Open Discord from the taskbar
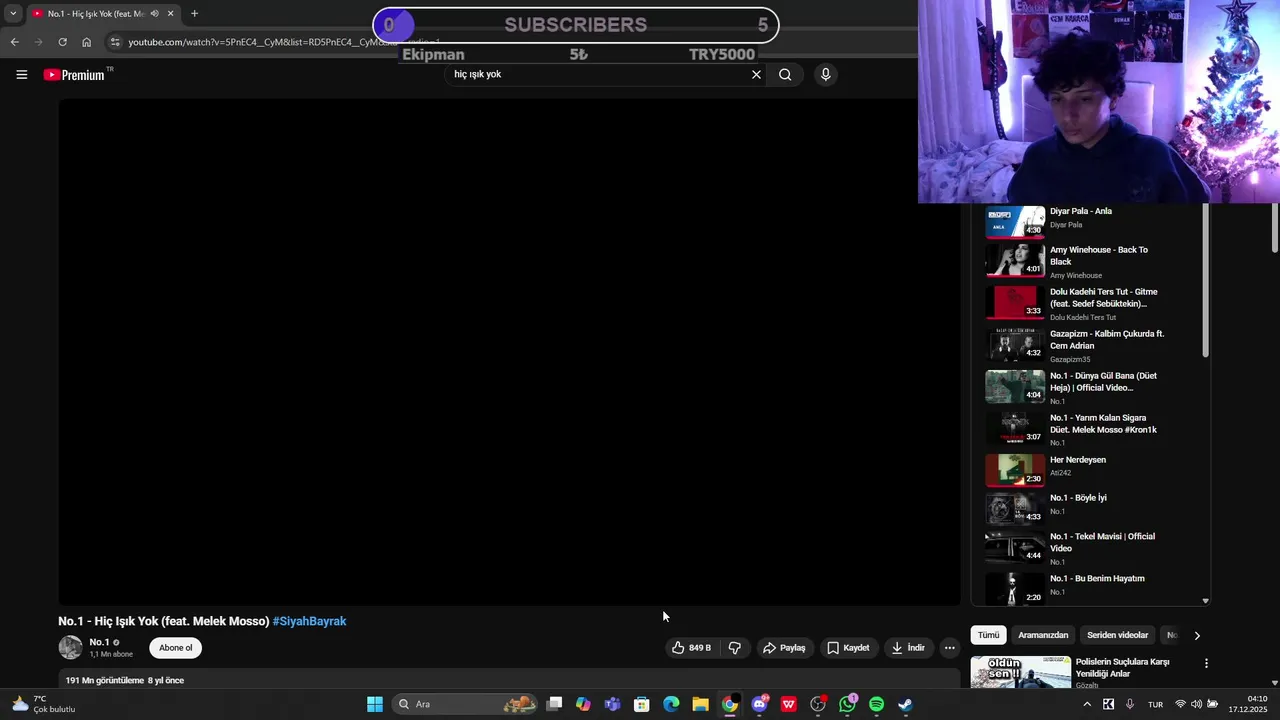The image size is (1280, 720). (760, 704)
